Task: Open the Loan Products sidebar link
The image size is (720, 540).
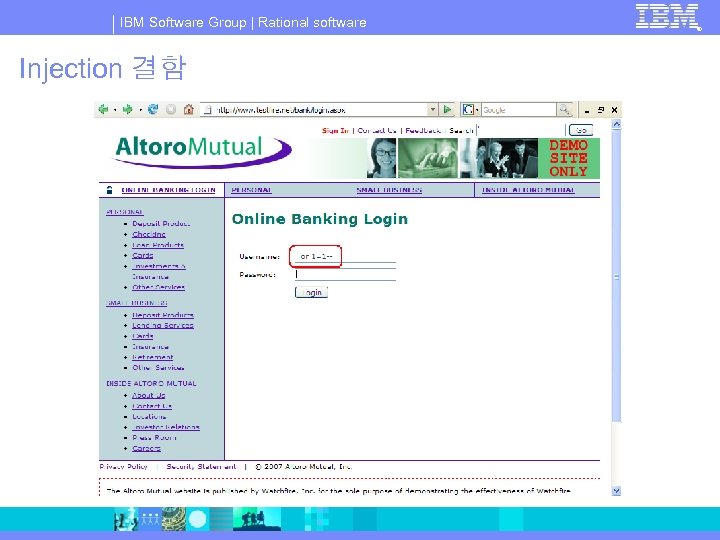Action: click(x=158, y=245)
